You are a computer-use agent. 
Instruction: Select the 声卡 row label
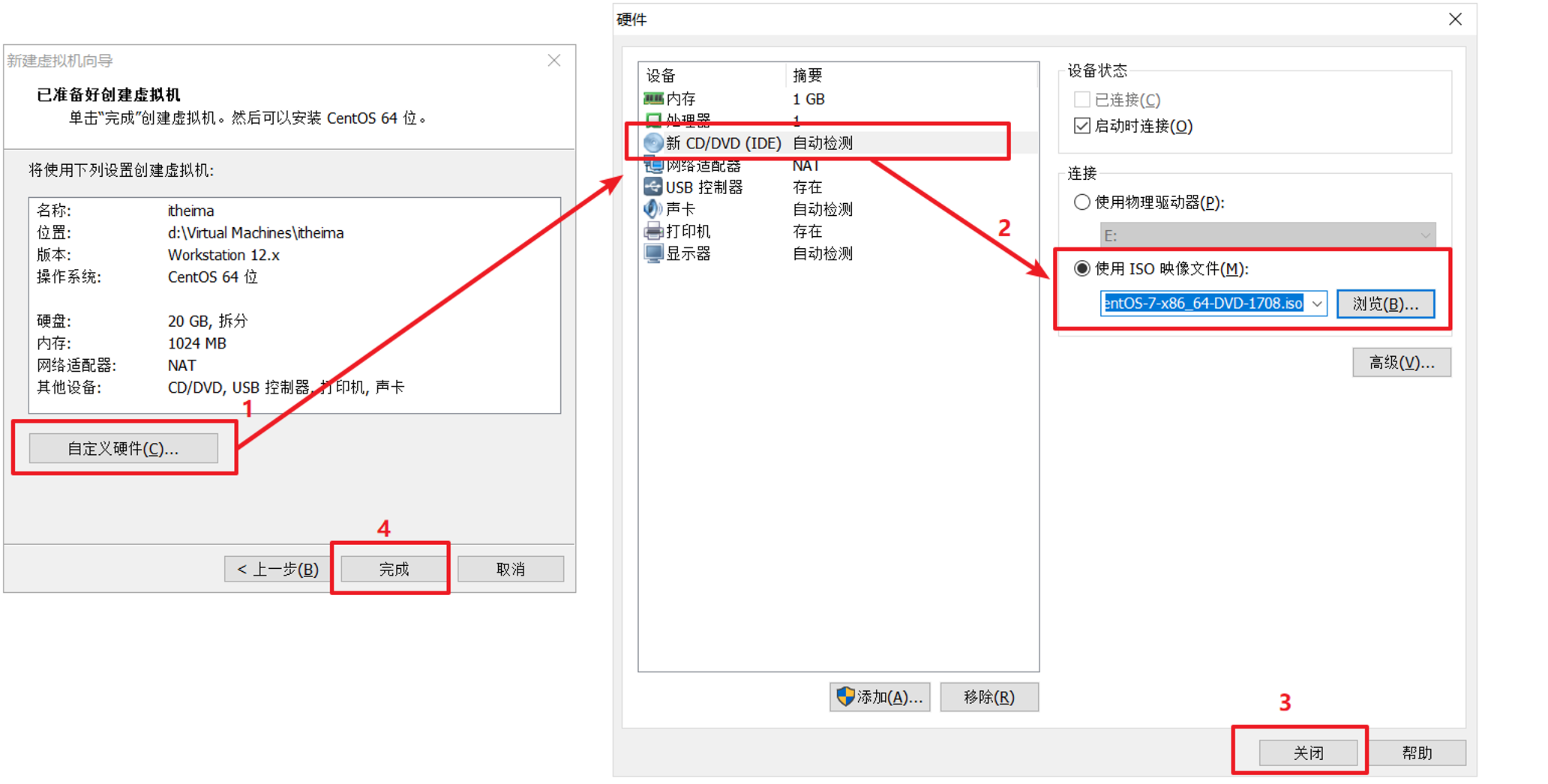coord(681,209)
